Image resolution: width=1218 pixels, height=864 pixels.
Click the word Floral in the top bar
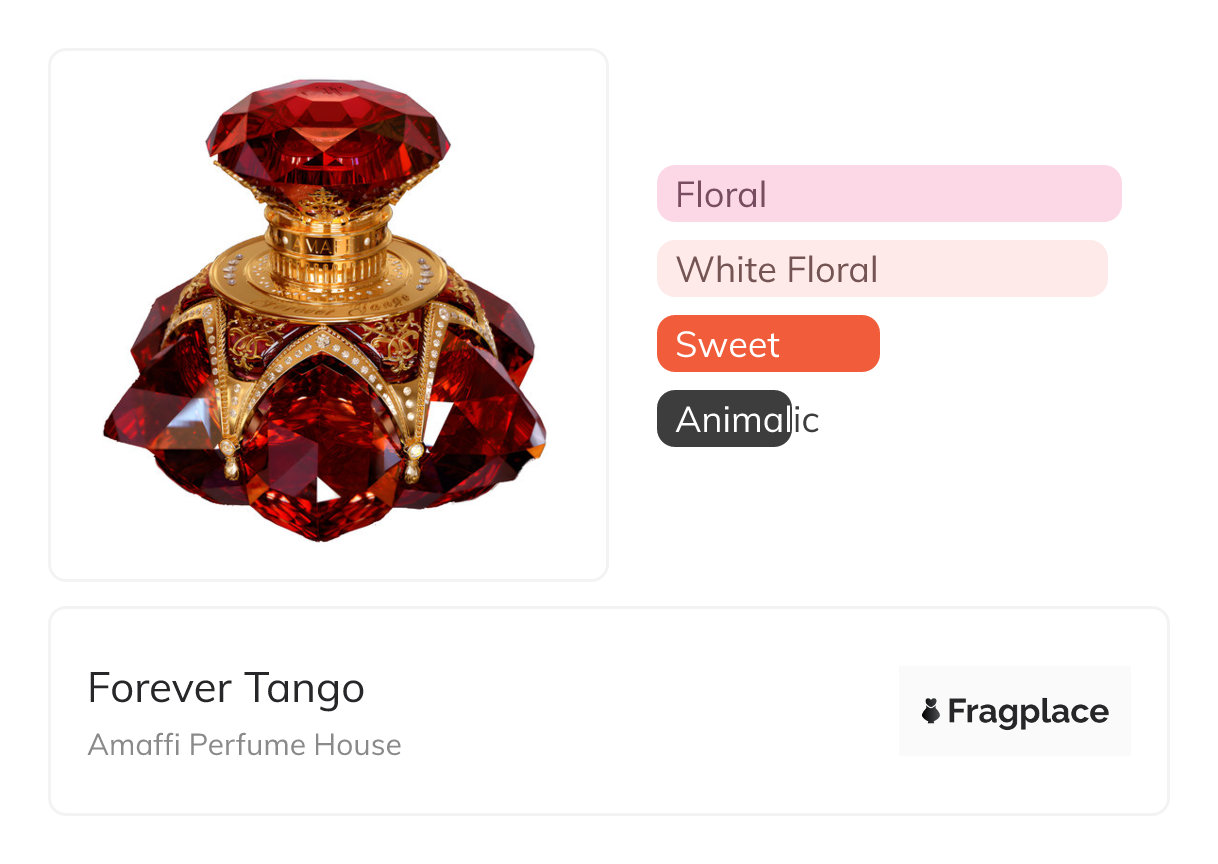(721, 194)
